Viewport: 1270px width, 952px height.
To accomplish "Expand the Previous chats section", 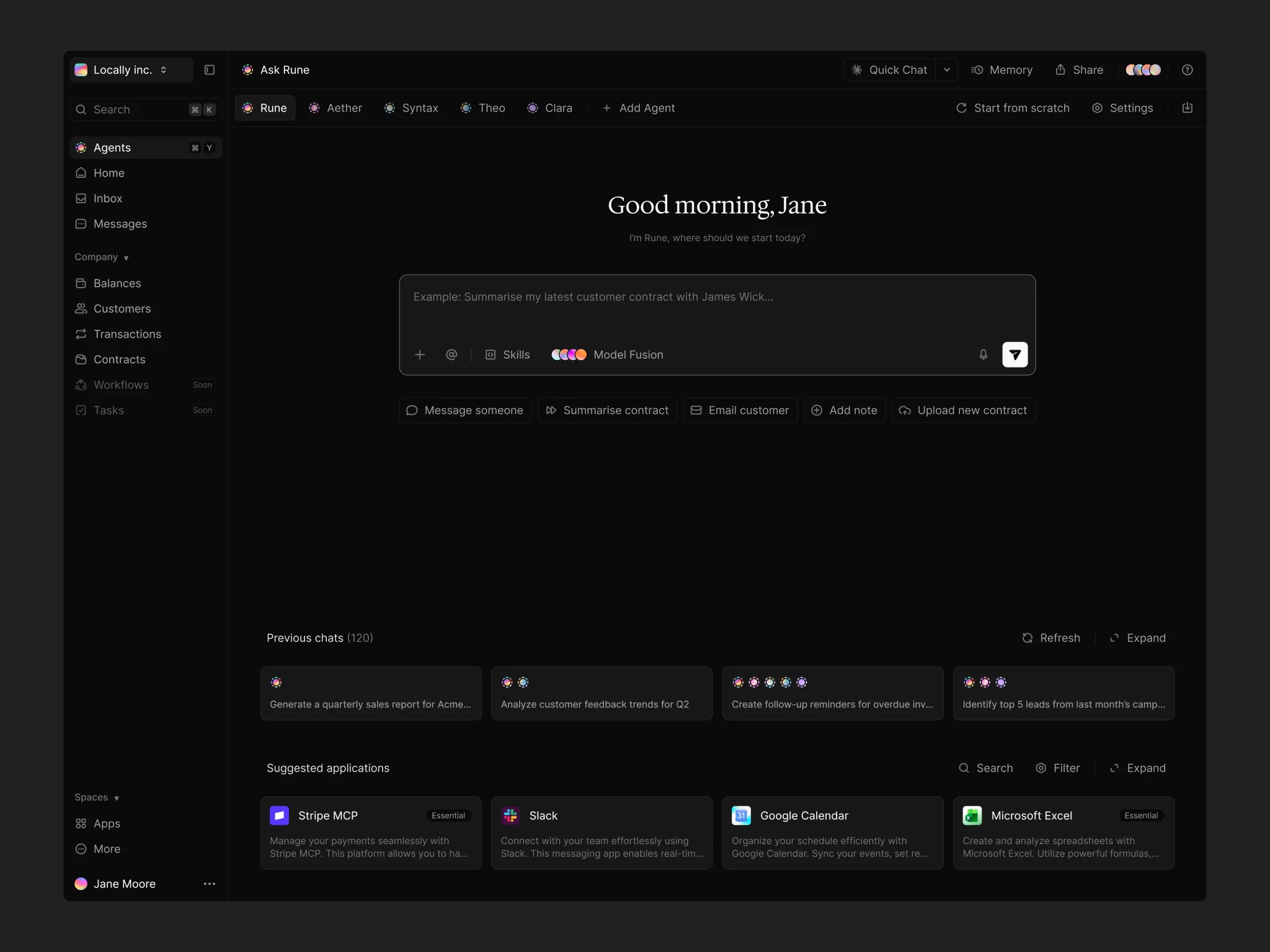I will [x=1137, y=638].
